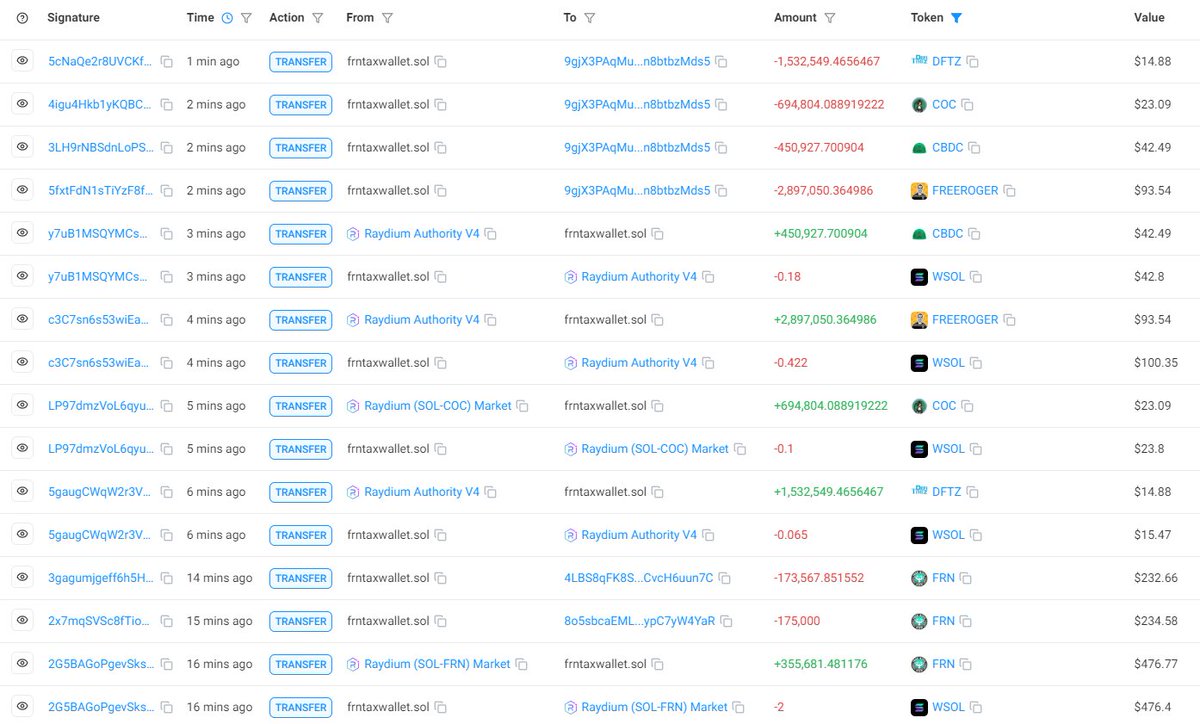Select value $476.77

click(x=1155, y=664)
